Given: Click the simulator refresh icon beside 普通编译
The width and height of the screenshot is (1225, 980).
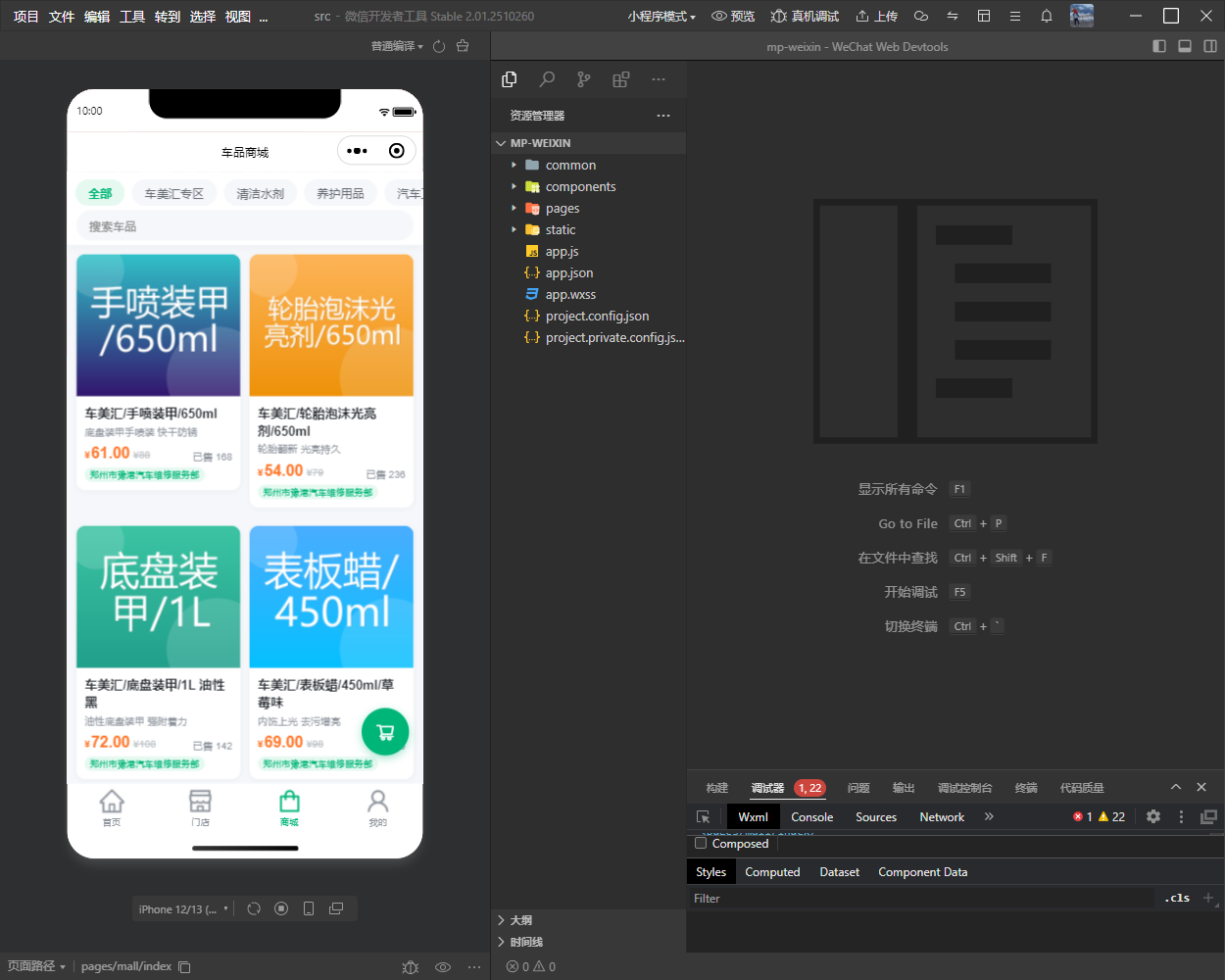Looking at the screenshot, I should (x=439, y=46).
